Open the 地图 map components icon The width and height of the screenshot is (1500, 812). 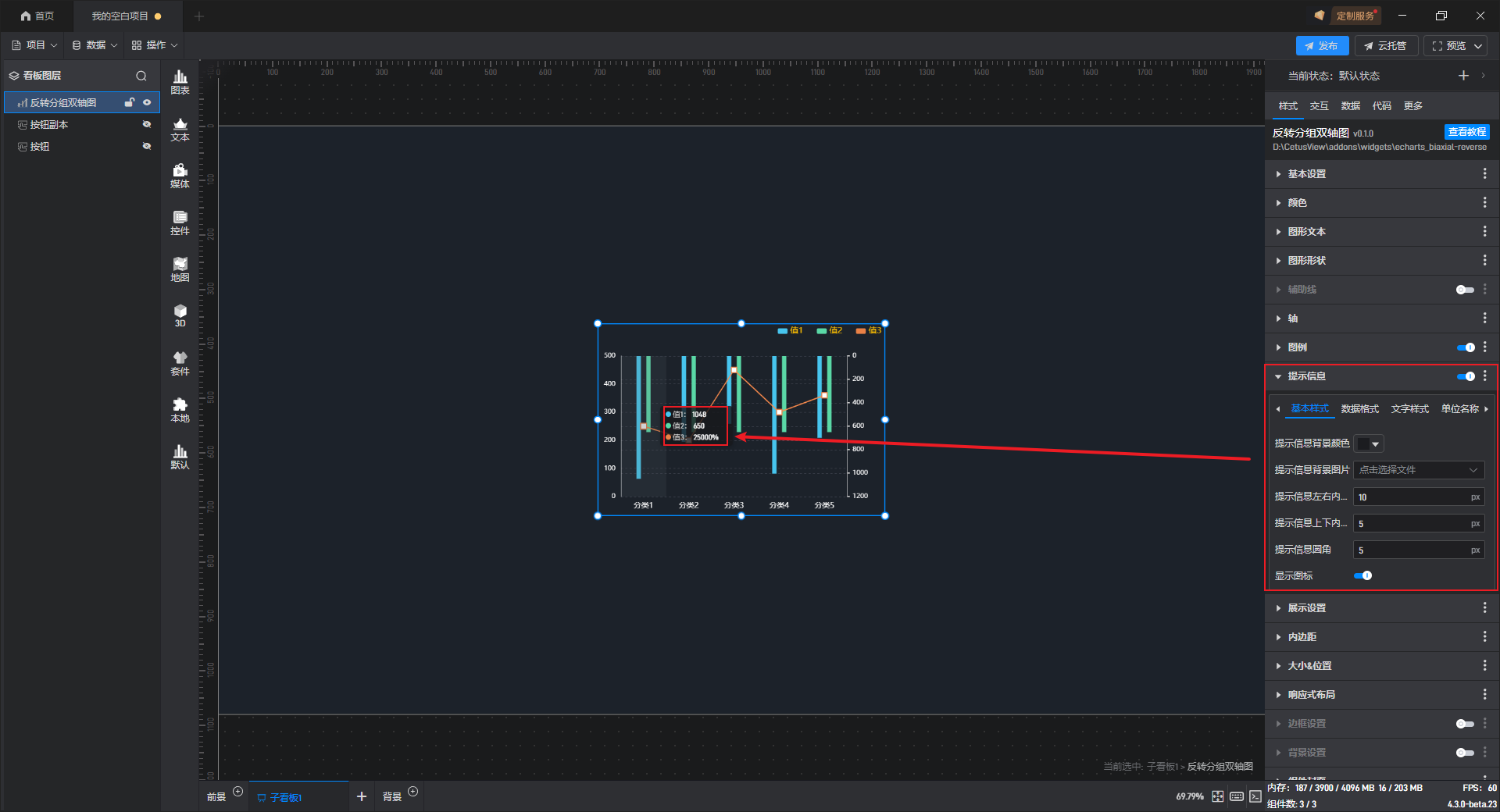click(180, 269)
